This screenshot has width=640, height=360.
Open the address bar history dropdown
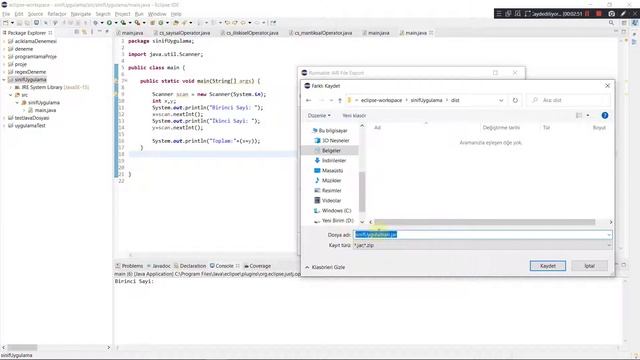tap(501, 100)
